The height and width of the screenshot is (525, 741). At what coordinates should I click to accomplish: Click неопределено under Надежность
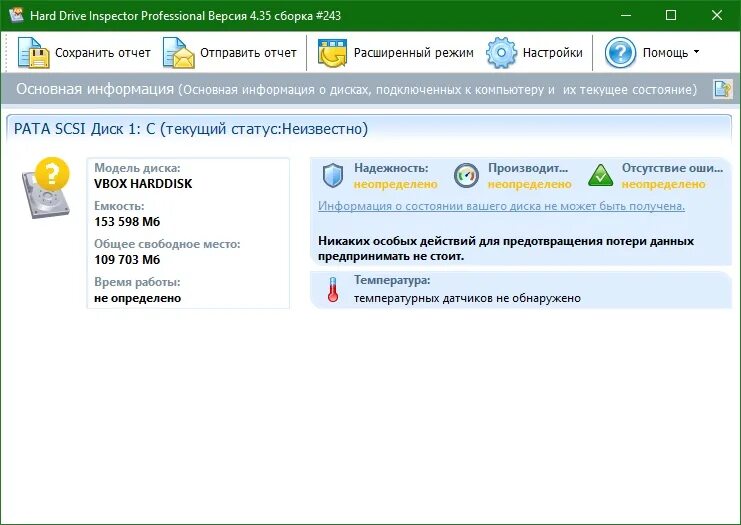coord(396,184)
